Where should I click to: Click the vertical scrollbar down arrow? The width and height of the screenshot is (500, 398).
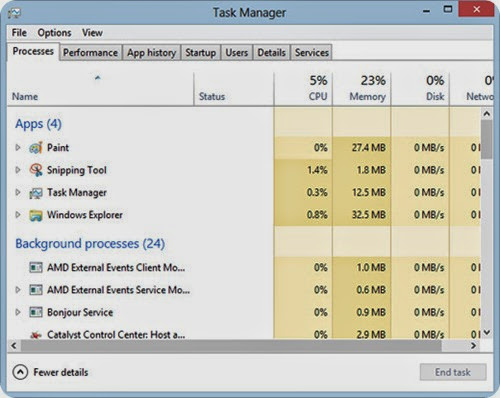coord(487,332)
